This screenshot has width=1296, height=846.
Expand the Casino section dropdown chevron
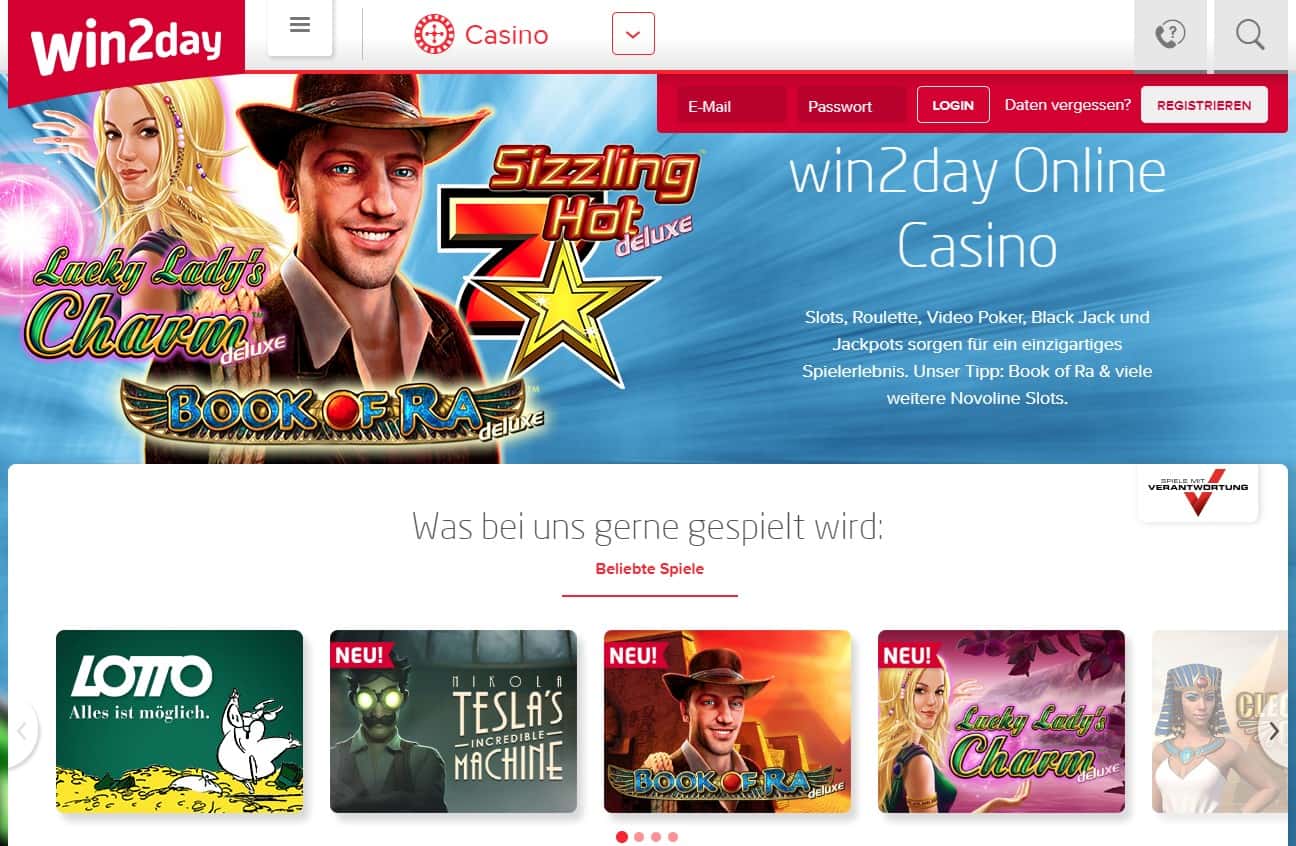coord(633,34)
